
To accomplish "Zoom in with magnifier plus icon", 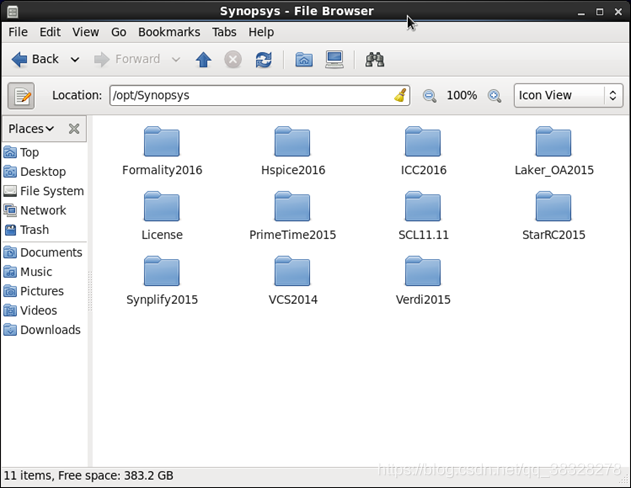I will pos(494,96).
